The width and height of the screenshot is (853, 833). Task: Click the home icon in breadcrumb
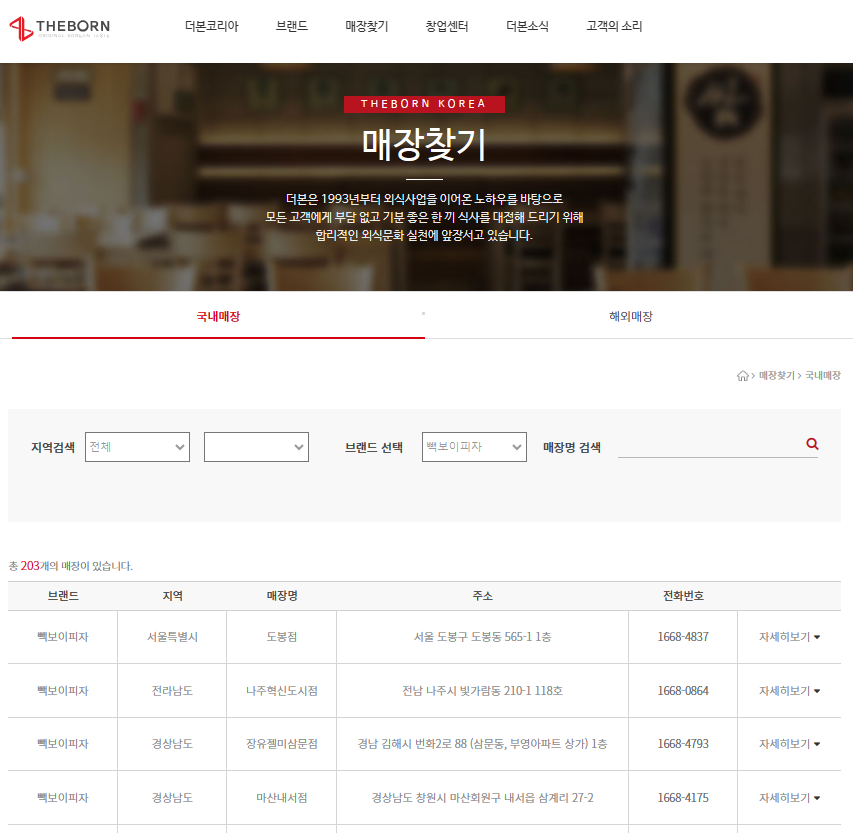point(743,375)
